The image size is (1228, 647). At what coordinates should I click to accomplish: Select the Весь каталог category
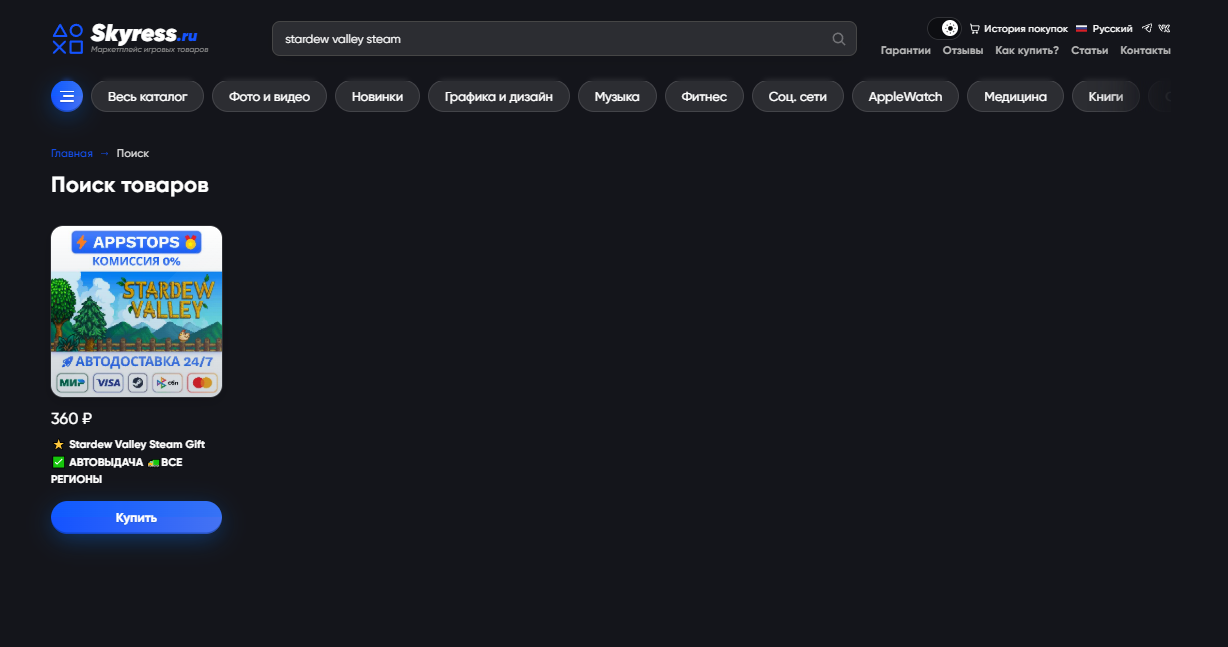148,97
